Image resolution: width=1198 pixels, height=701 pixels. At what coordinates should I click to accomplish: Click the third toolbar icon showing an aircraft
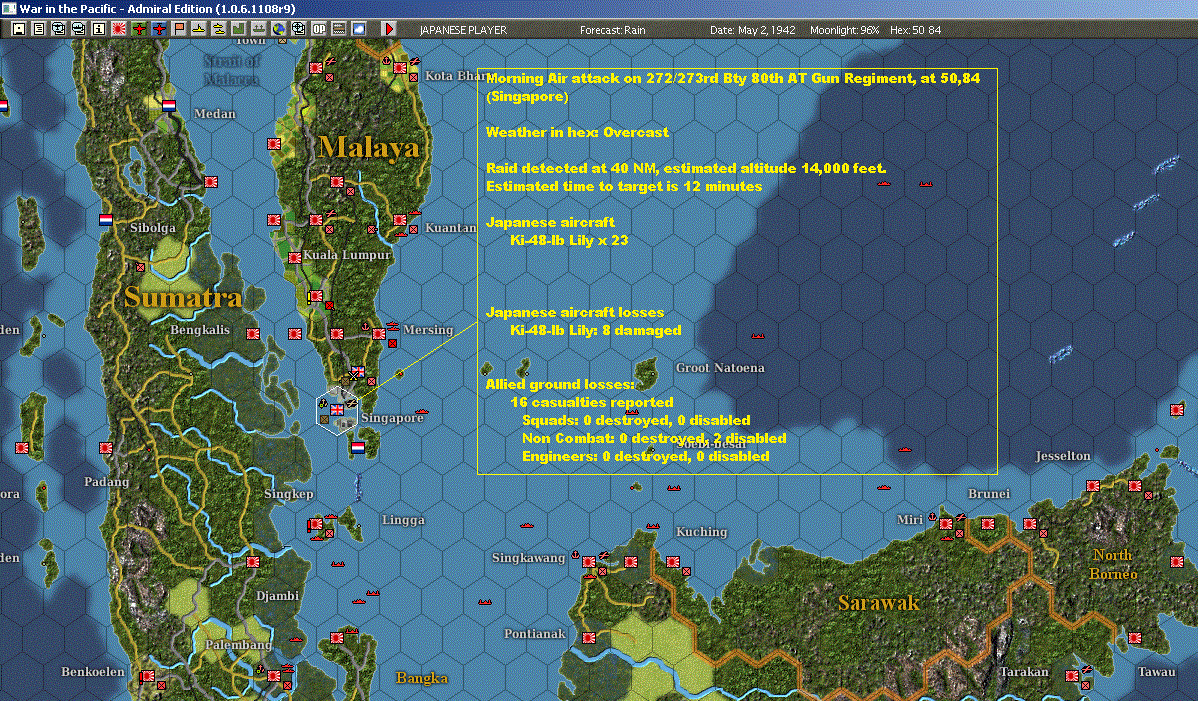[x=59, y=29]
